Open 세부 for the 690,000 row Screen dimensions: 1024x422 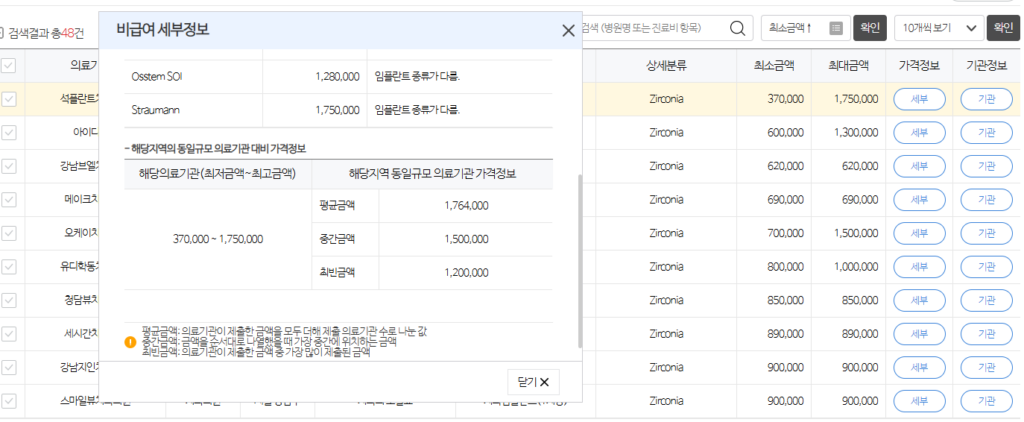(919, 200)
